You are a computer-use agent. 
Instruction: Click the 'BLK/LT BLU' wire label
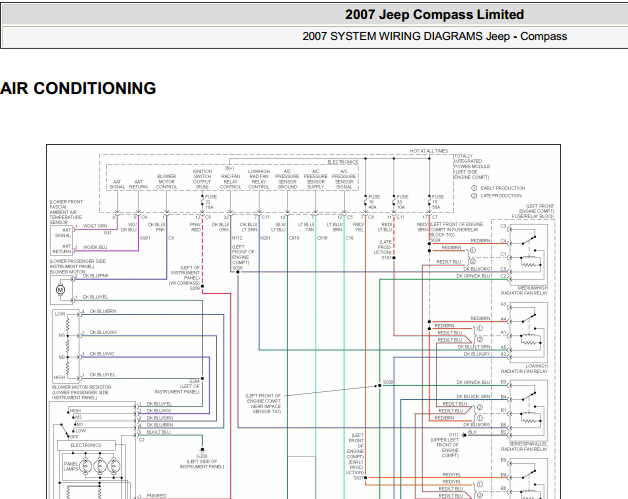click(x=159, y=432)
